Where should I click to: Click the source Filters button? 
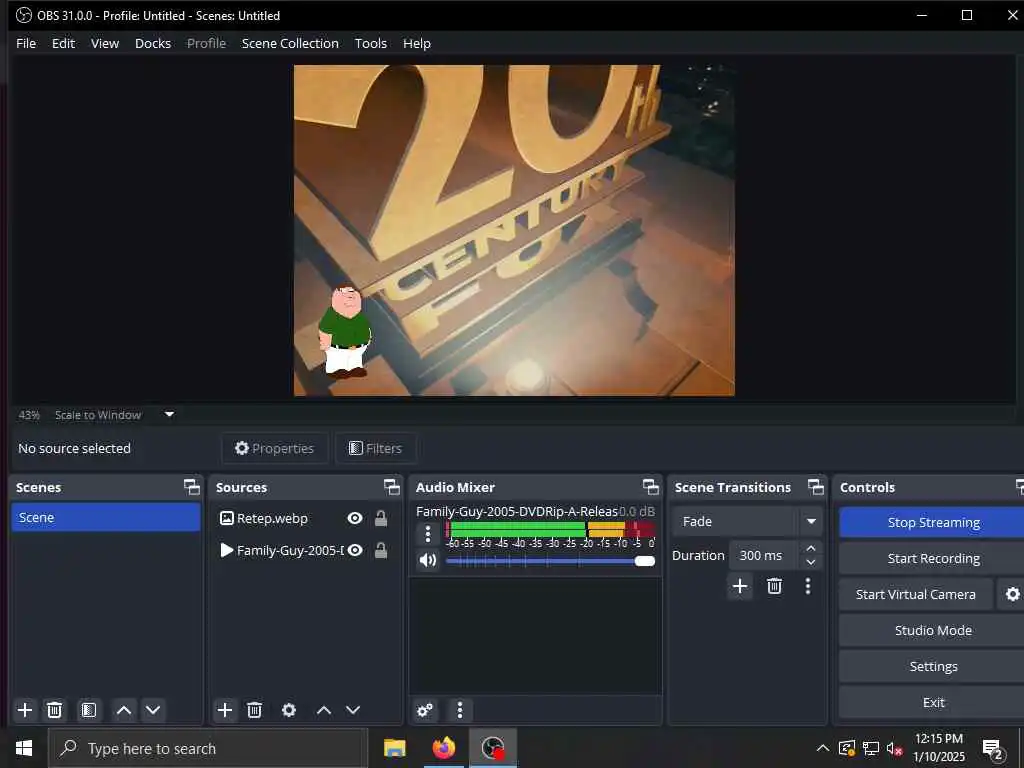pos(376,448)
